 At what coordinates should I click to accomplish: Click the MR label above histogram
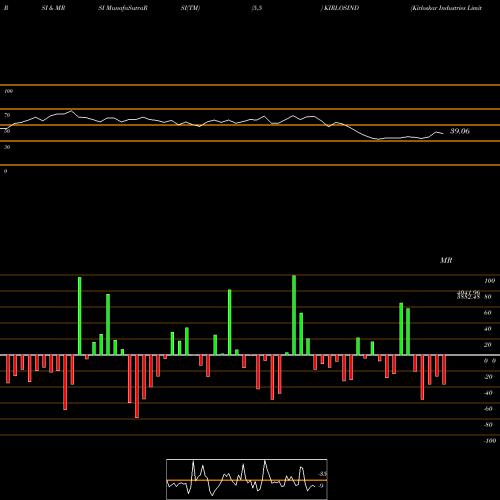click(x=446, y=260)
